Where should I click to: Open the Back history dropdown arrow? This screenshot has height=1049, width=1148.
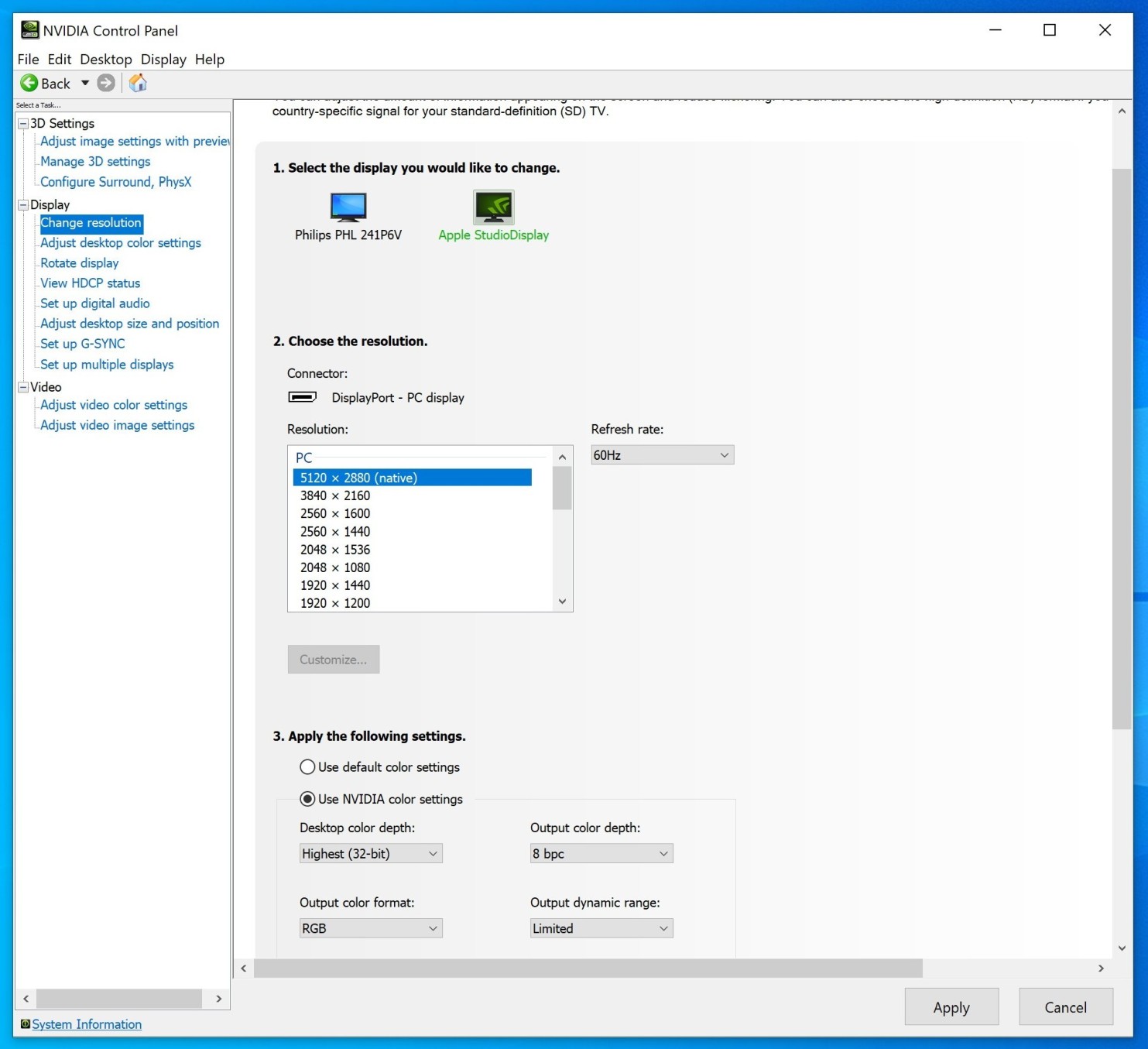(x=85, y=83)
